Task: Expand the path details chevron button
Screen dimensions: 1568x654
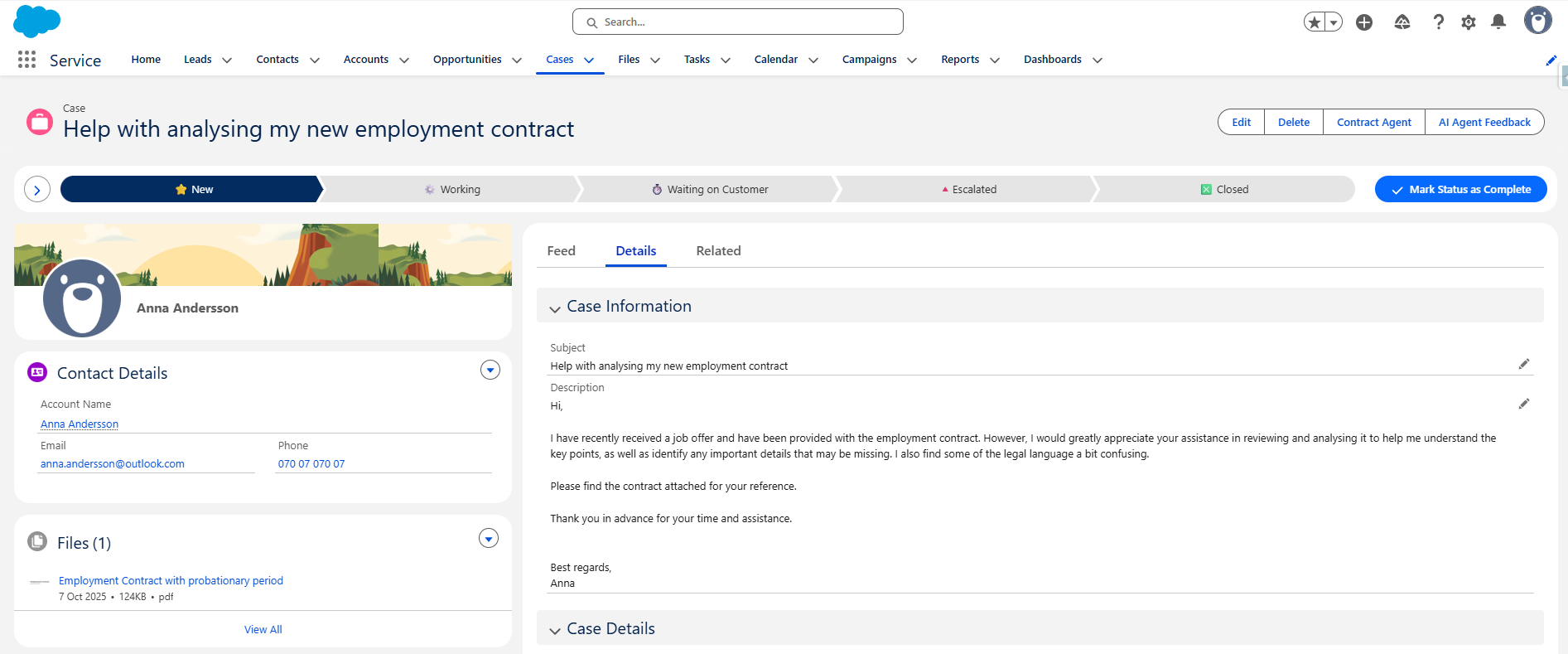Action: click(x=37, y=190)
